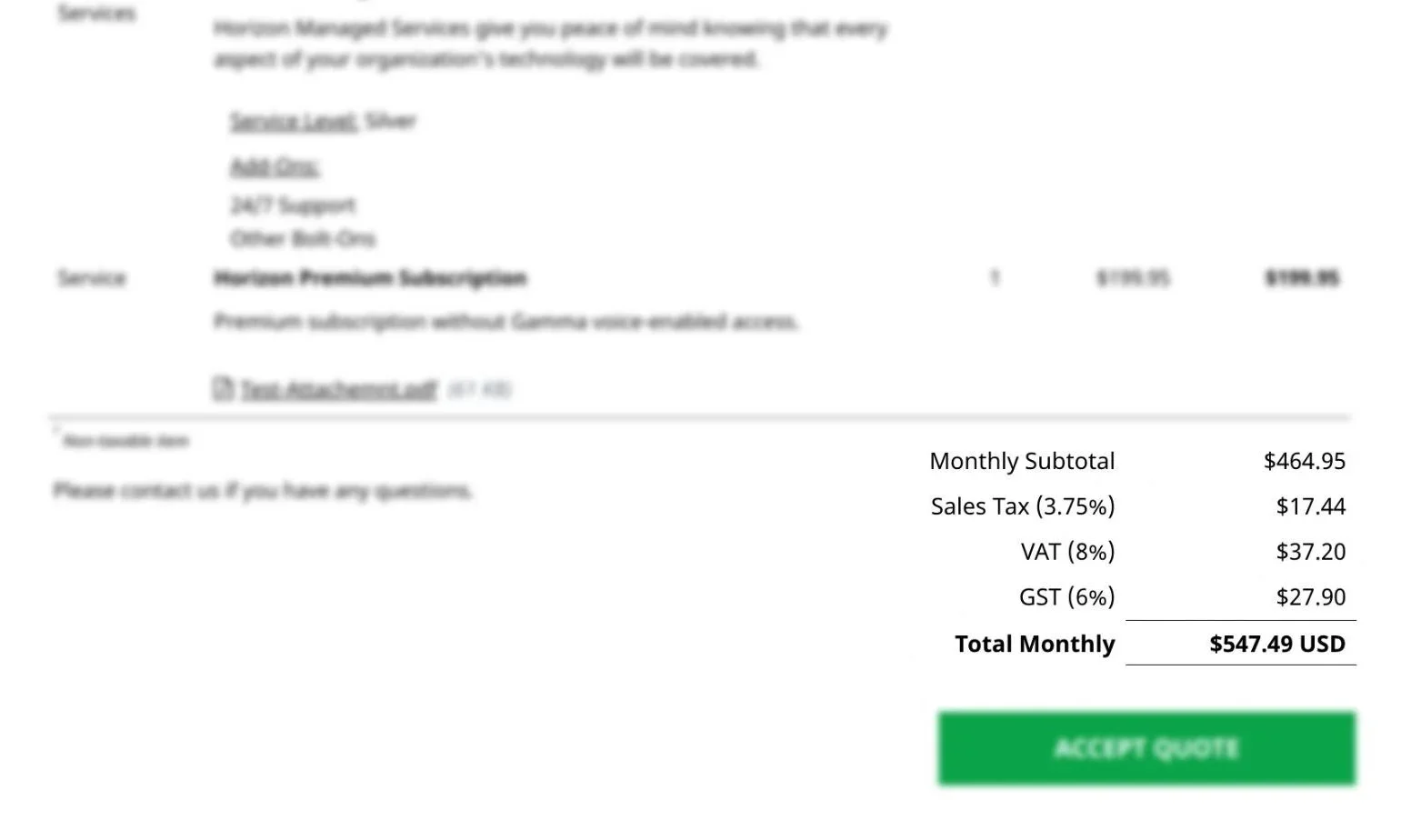Click the Other Bolt-Ons add-on line
1411x840 pixels.
(x=303, y=239)
